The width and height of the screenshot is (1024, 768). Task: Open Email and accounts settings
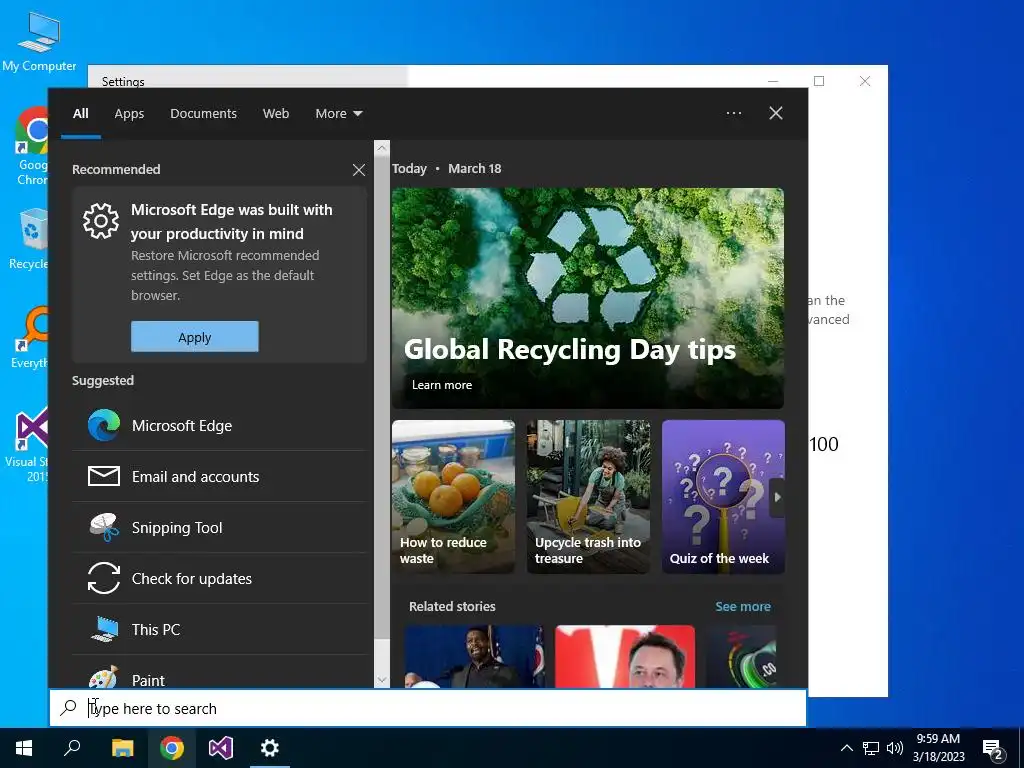point(219,477)
